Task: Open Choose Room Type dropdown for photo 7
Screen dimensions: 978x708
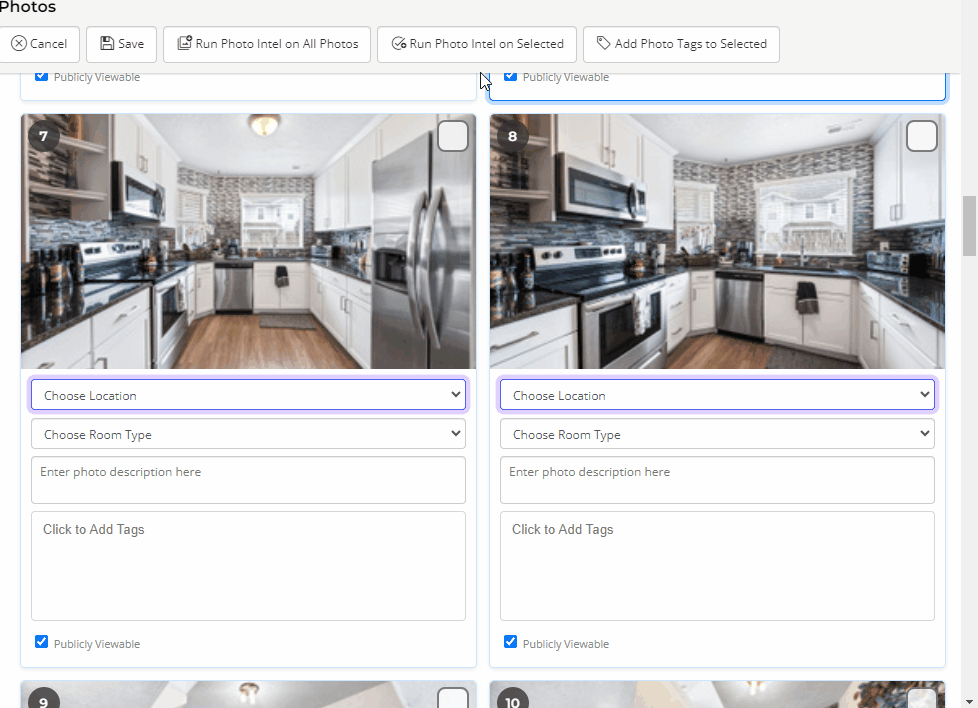Action: [x=248, y=434]
